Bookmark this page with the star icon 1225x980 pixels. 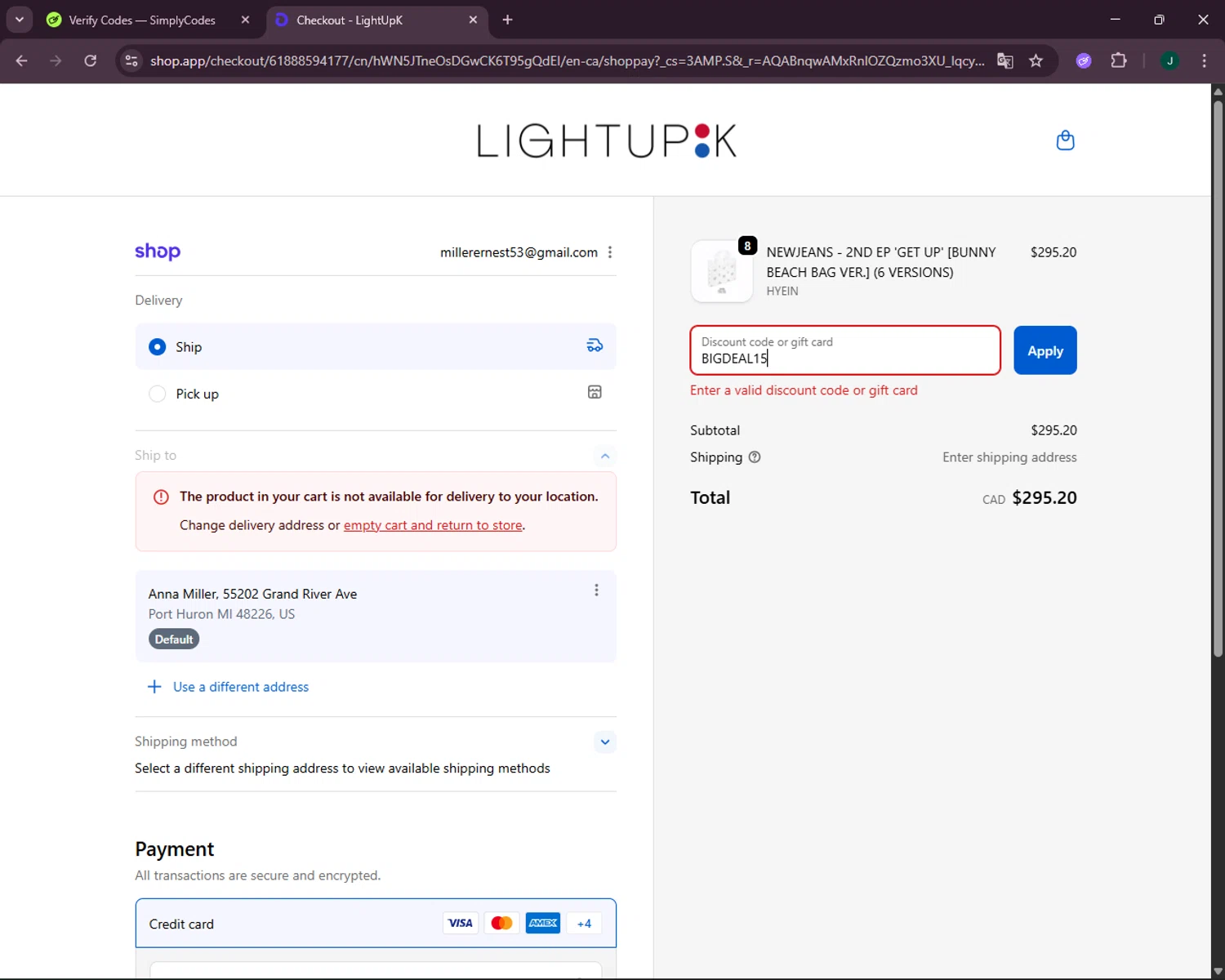click(x=1036, y=60)
